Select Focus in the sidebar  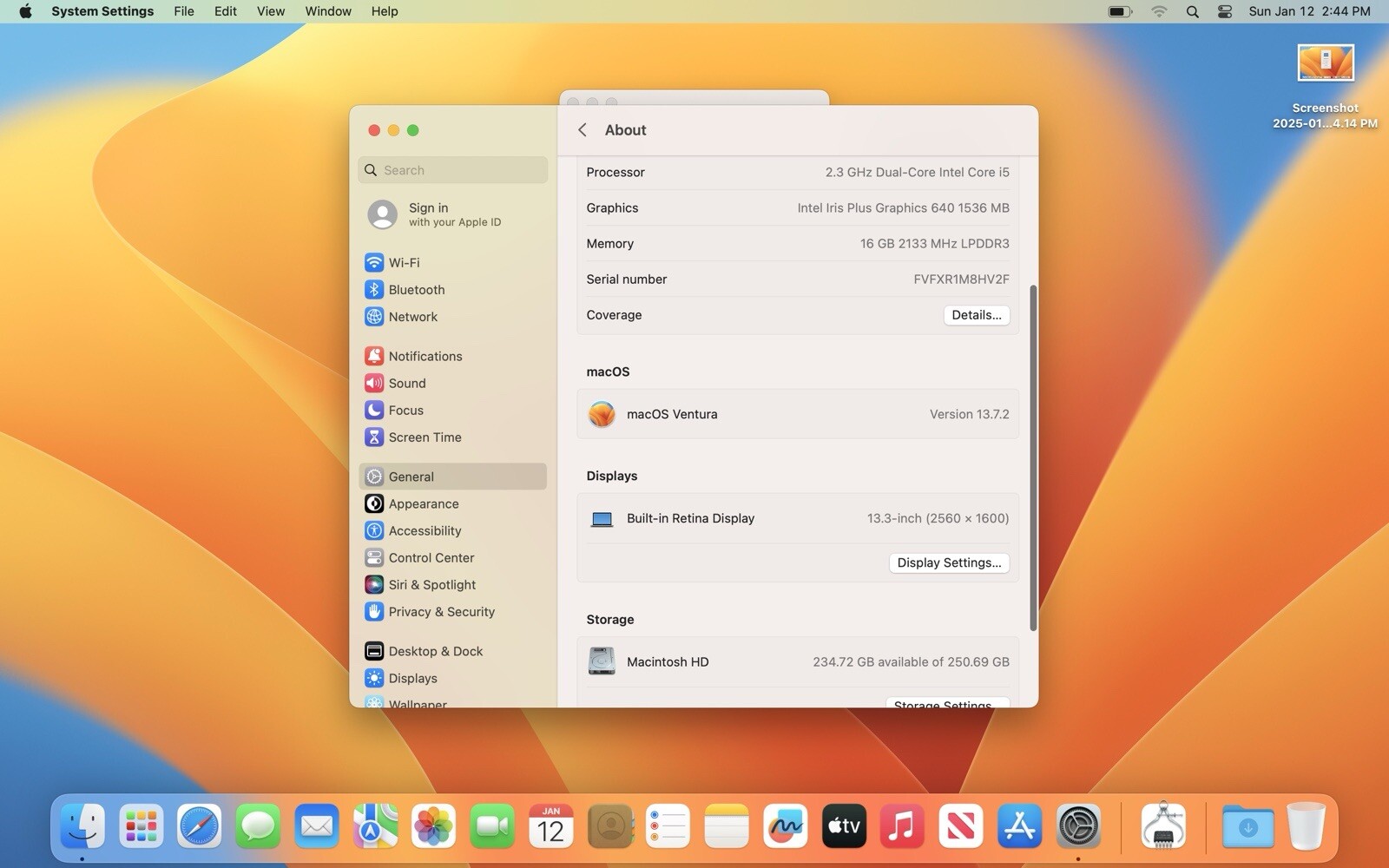pos(405,410)
